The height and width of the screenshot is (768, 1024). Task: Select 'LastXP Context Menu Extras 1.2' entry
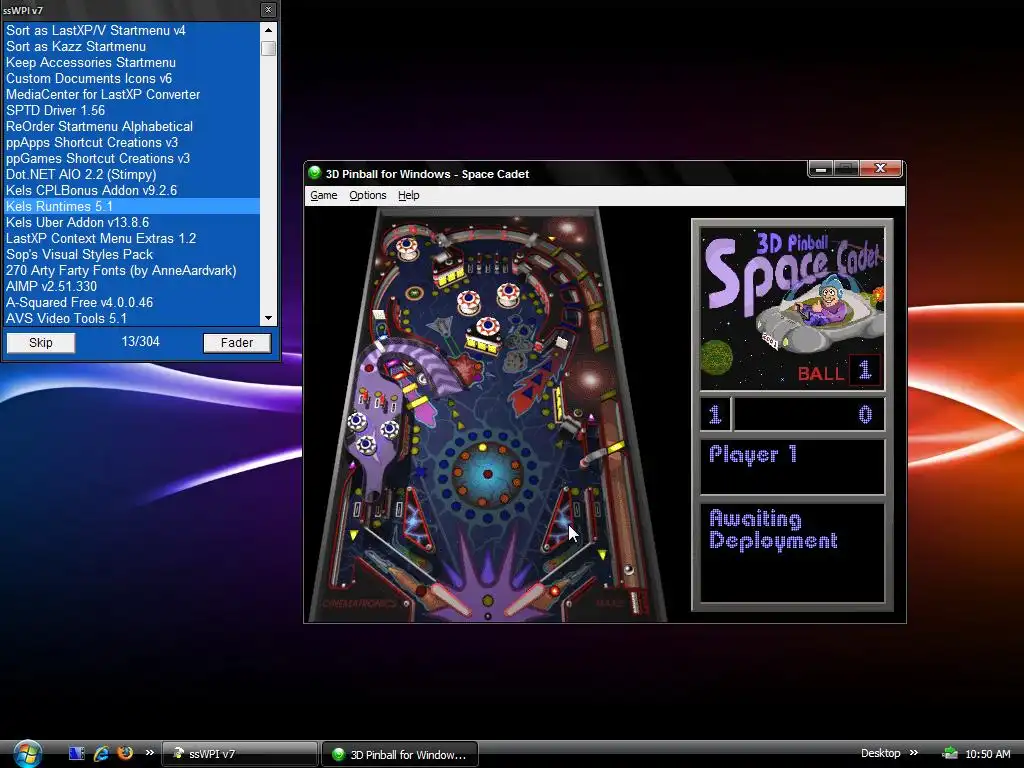[132, 238]
